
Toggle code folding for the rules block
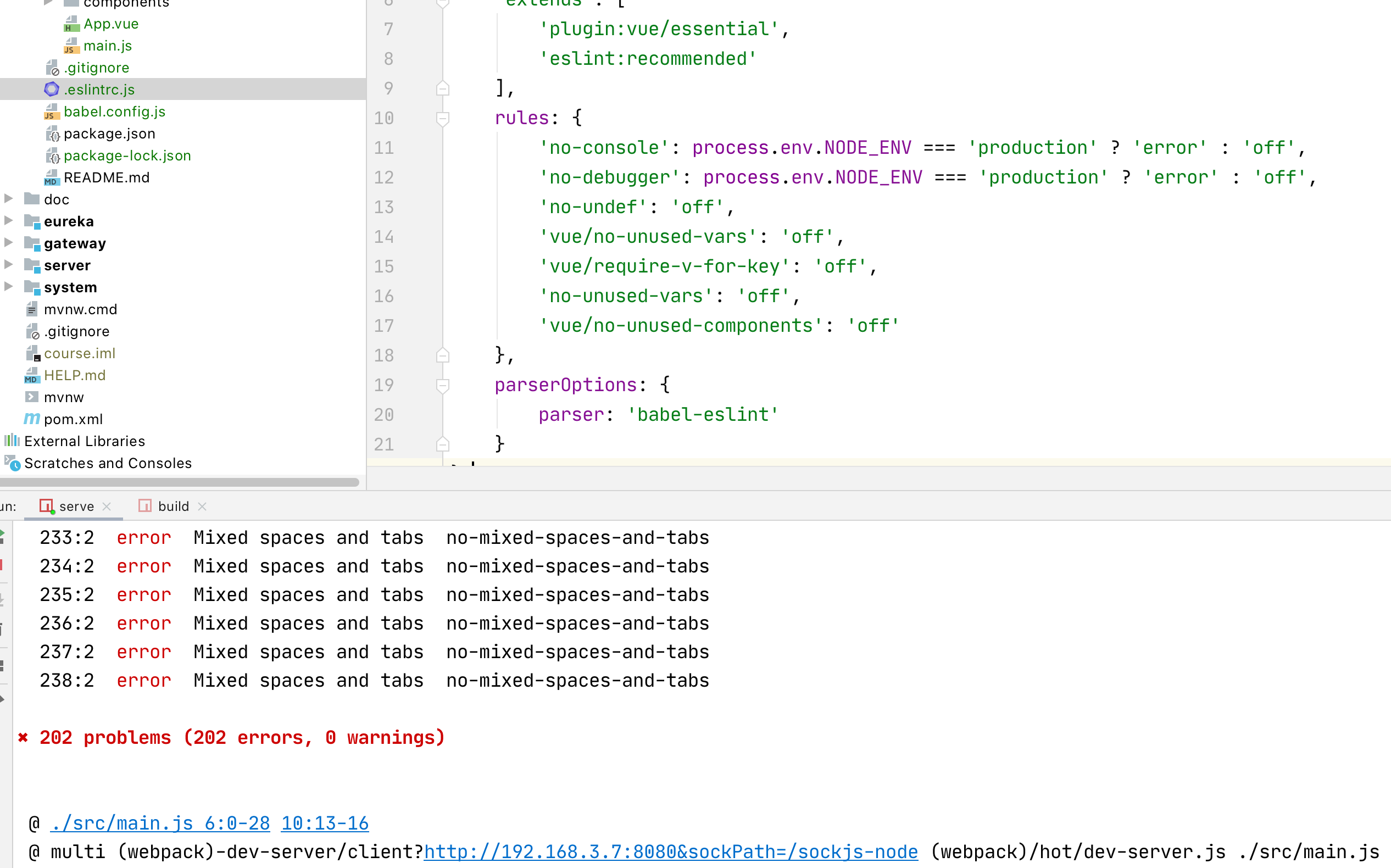click(x=443, y=118)
